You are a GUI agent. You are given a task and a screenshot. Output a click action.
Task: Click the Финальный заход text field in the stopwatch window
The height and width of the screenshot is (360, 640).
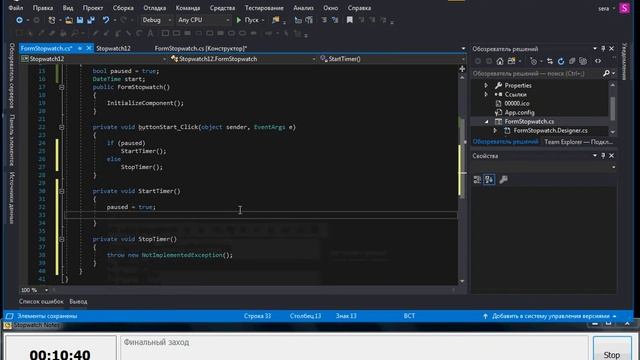[354, 348]
